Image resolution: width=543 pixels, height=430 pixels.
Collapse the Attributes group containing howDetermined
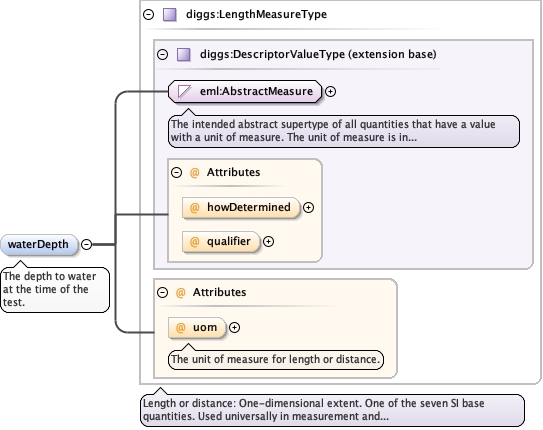tap(177, 172)
